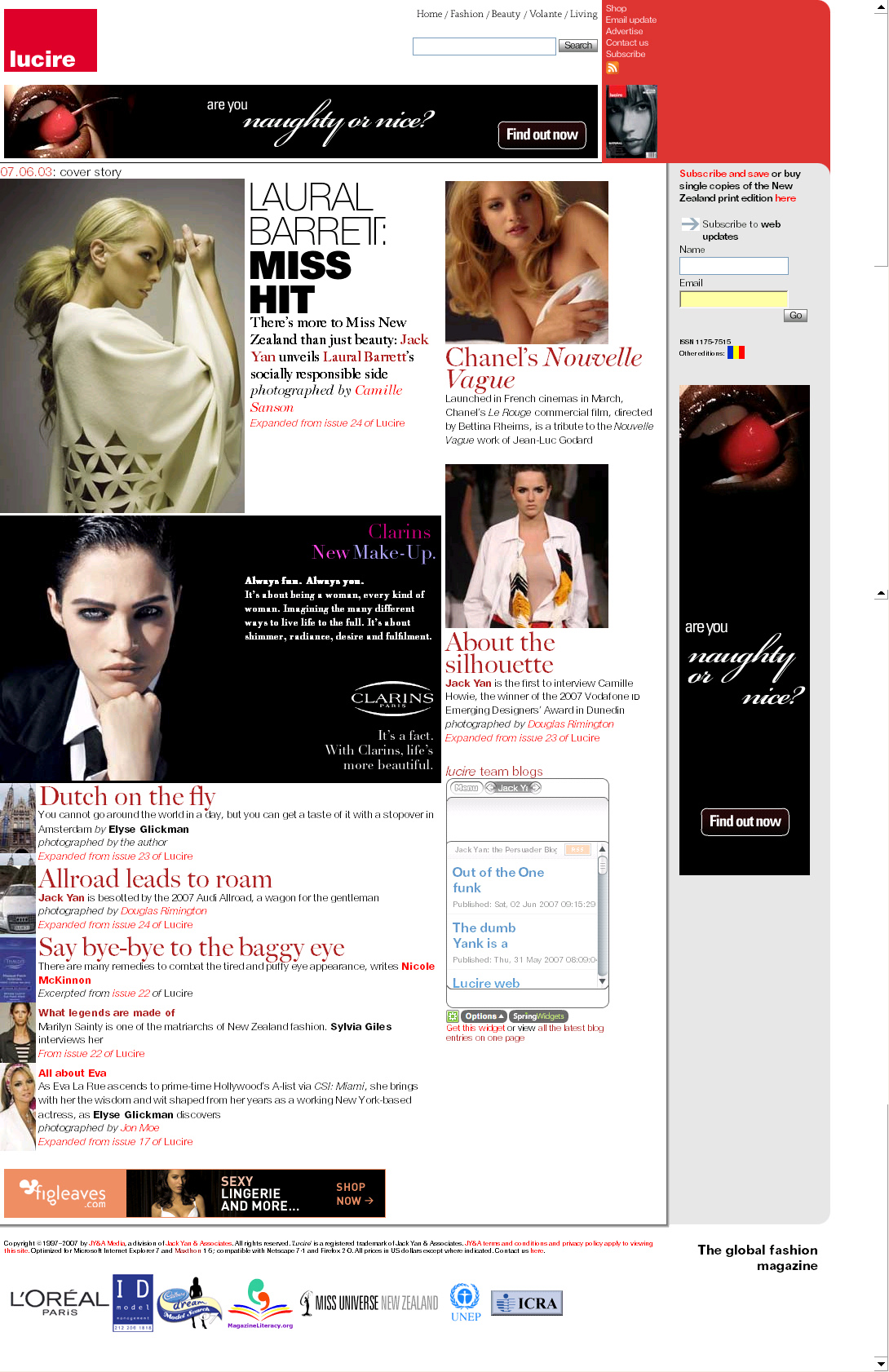Screen dimensions: 889x1372
Task: Click the blog widget scrollbar thumb
Action: (603, 865)
